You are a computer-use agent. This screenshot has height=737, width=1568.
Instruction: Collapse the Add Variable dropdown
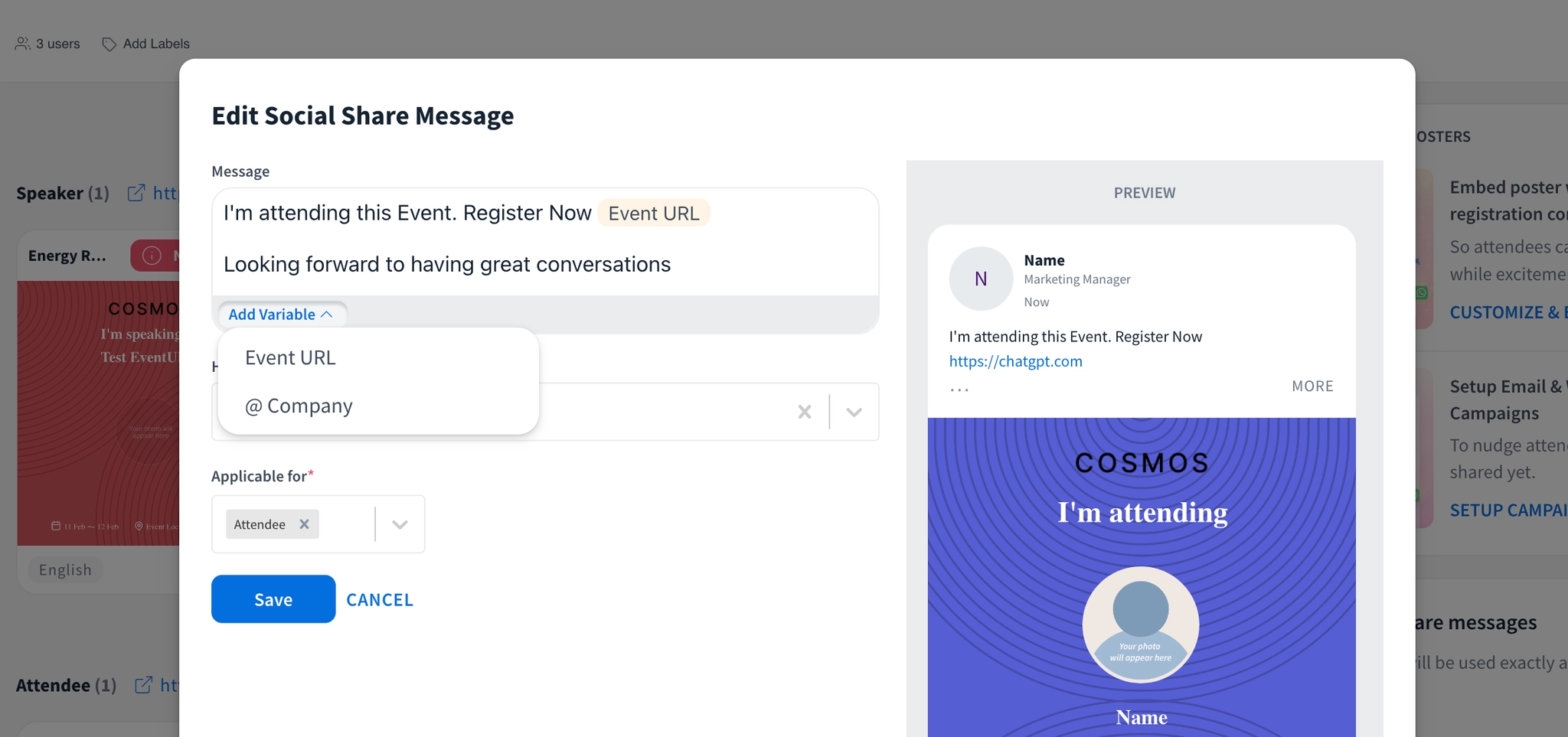(x=281, y=315)
